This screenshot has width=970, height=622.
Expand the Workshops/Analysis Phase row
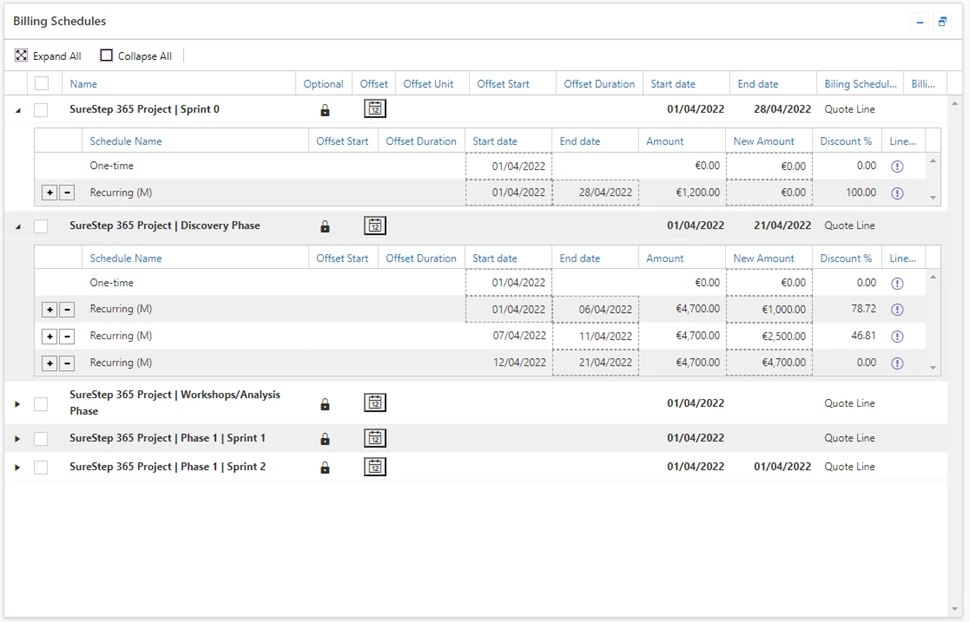(x=17, y=404)
